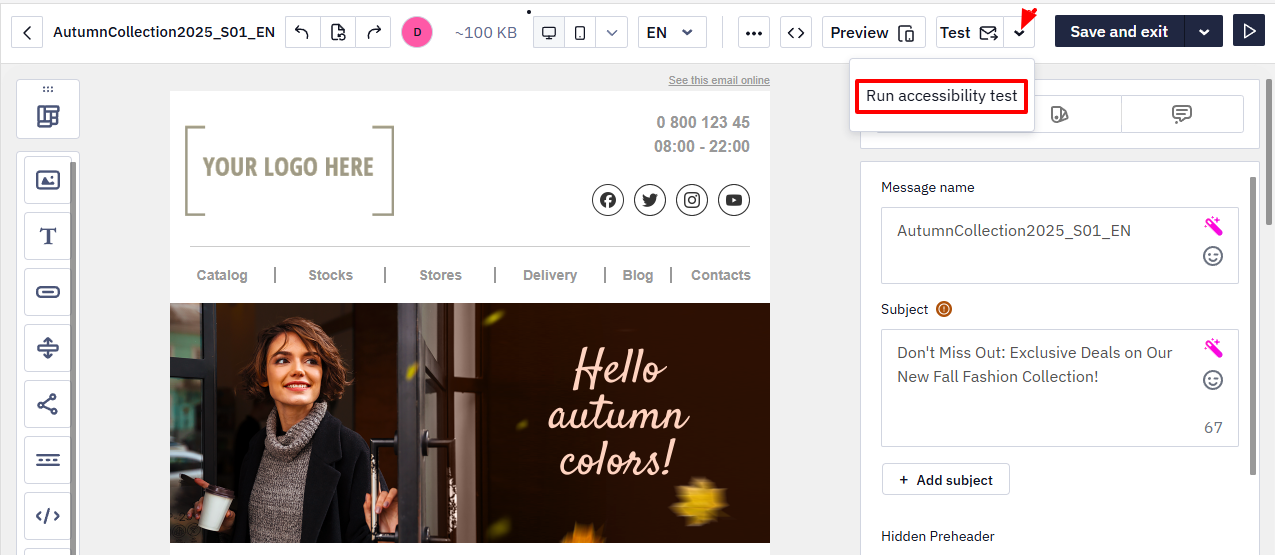The width and height of the screenshot is (1275, 555).
Task: Open version history document icon
Action: tap(338, 32)
